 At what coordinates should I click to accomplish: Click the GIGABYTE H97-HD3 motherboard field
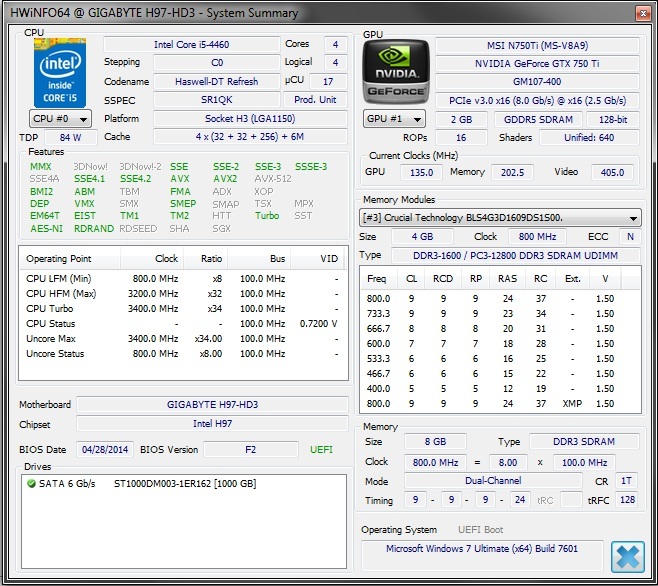click(x=212, y=405)
